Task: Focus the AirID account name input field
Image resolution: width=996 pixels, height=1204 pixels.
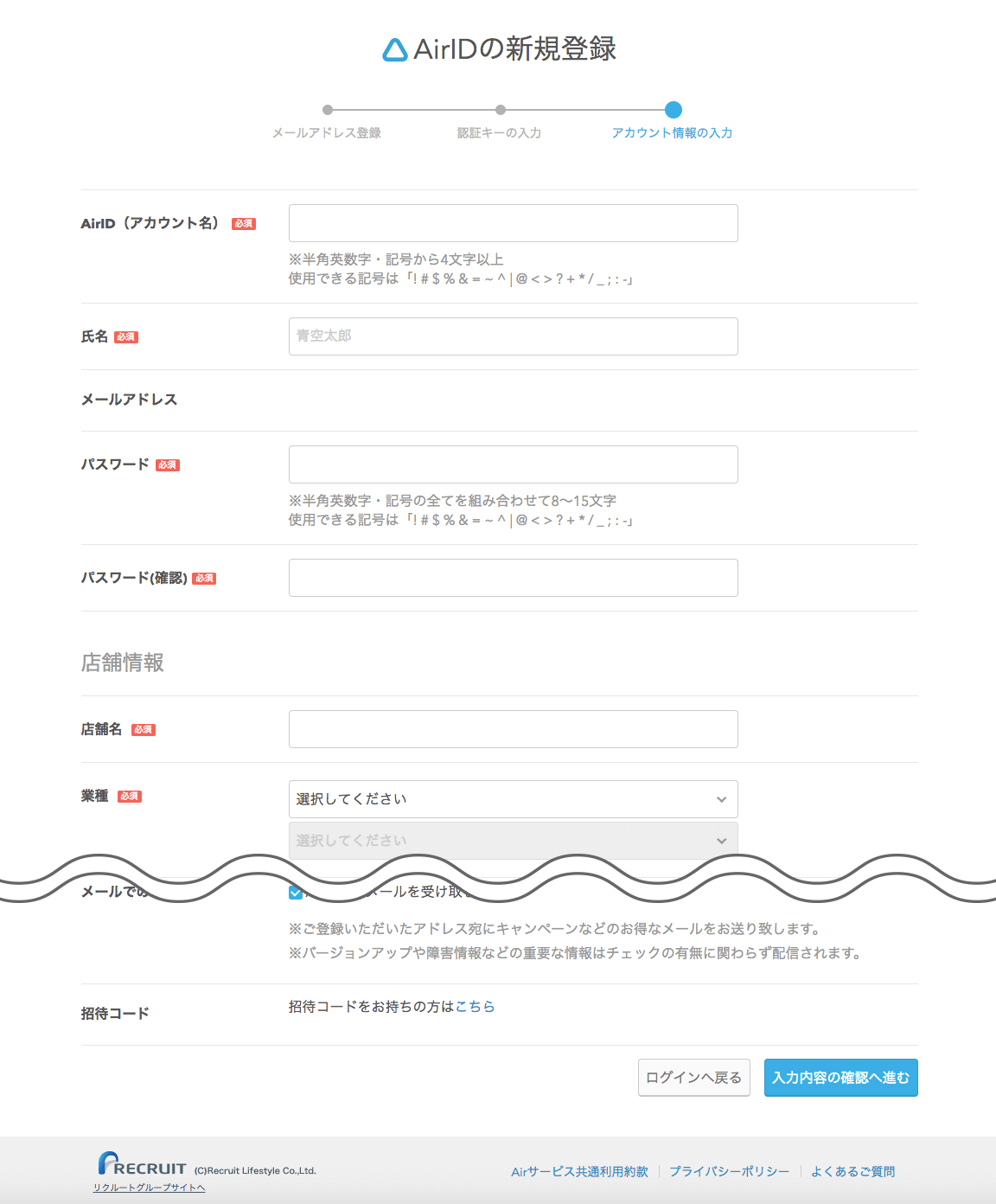Action: pyautogui.click(x=514, y=223)
